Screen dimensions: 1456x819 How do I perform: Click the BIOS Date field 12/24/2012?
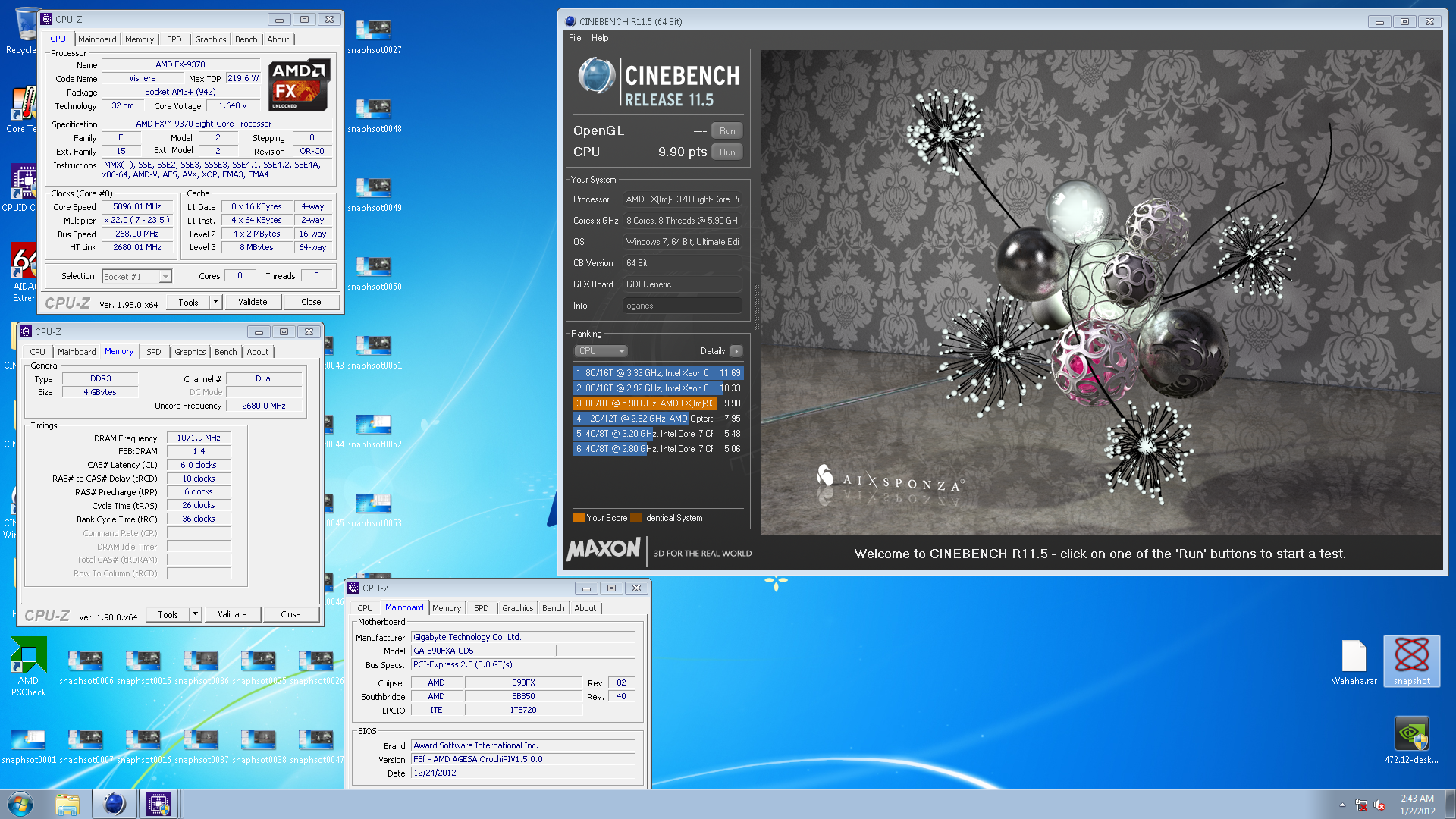[x=522, y=773]
